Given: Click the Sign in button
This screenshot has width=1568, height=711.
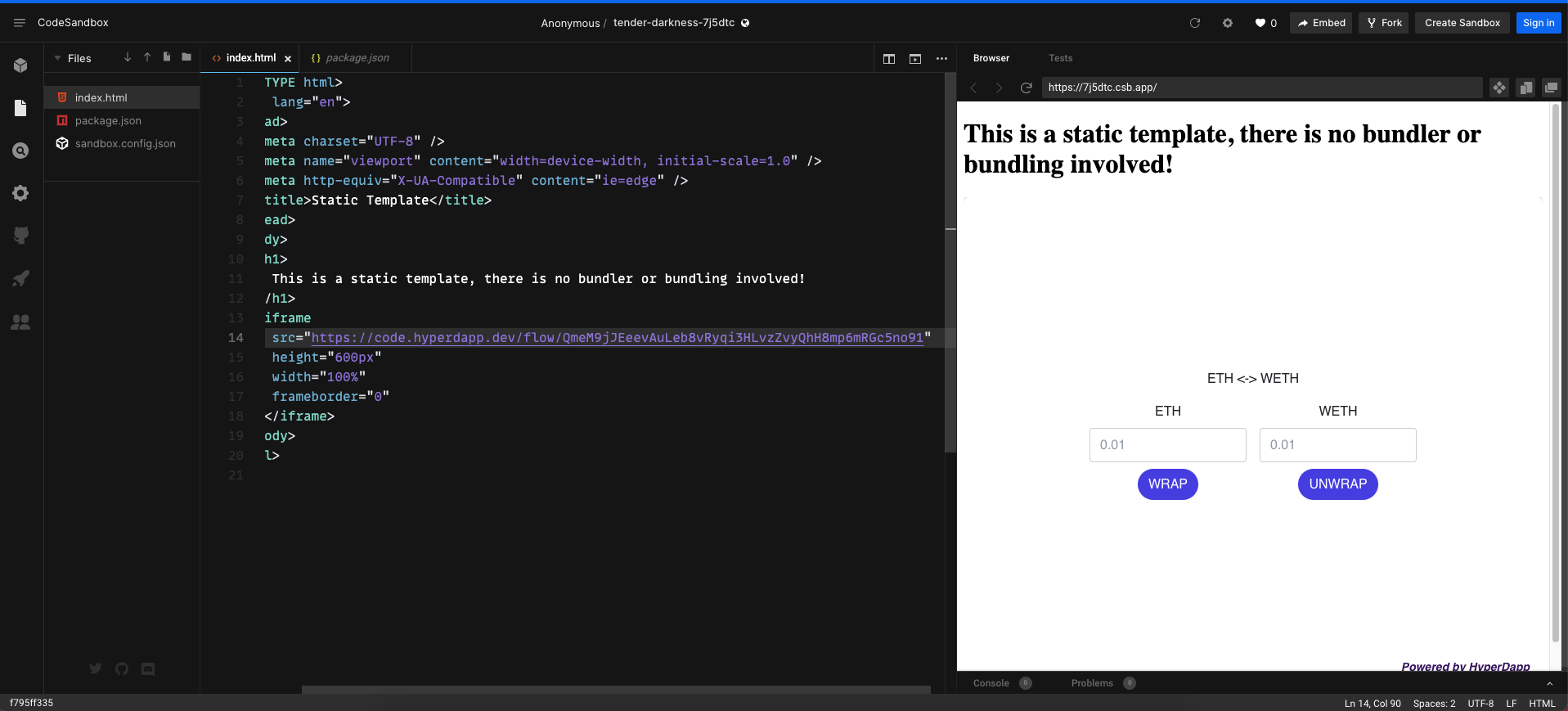Looking at the screenshot, I should click(x=1539, y=23).
